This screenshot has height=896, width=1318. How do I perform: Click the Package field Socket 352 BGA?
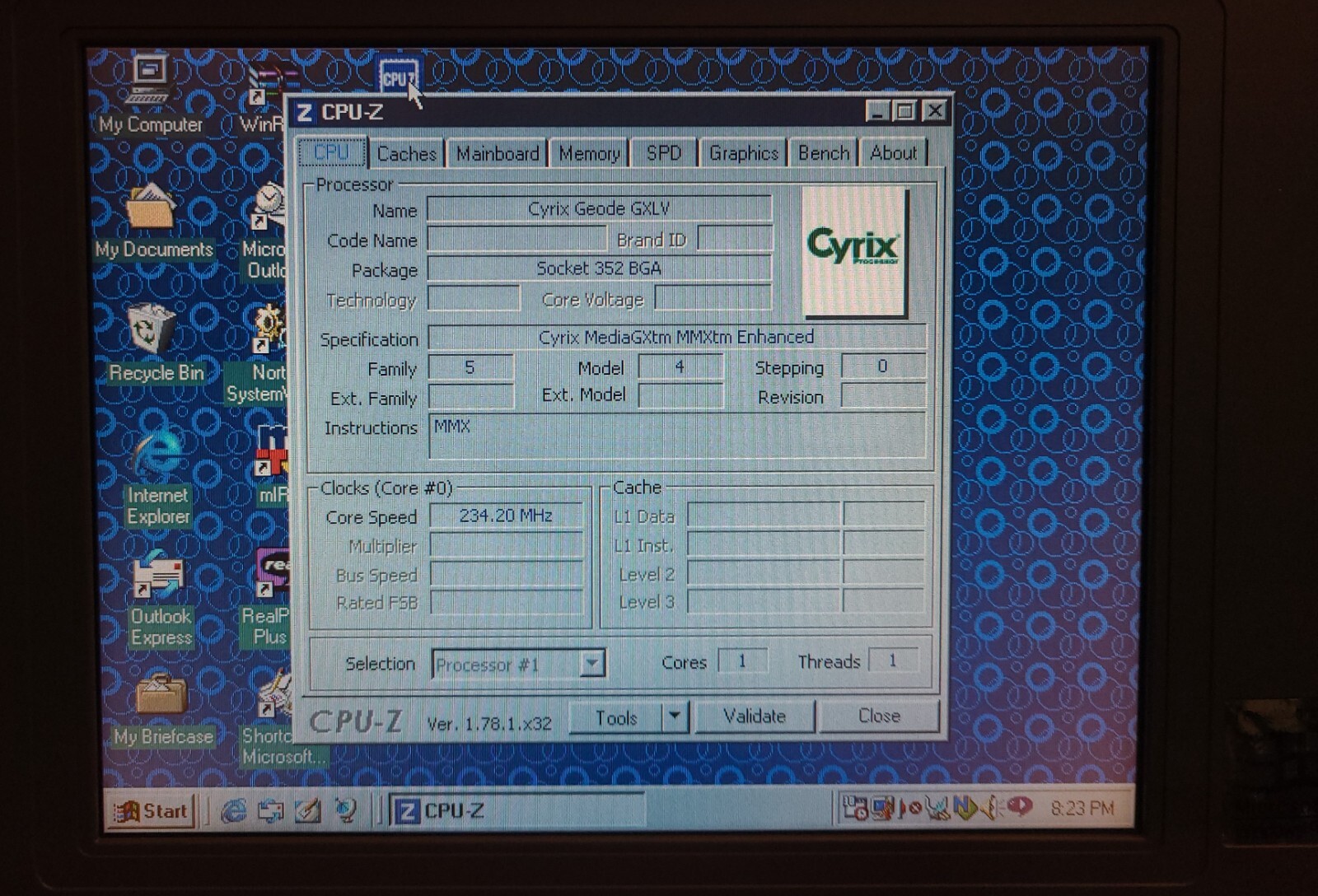click(x=599, y=268)
